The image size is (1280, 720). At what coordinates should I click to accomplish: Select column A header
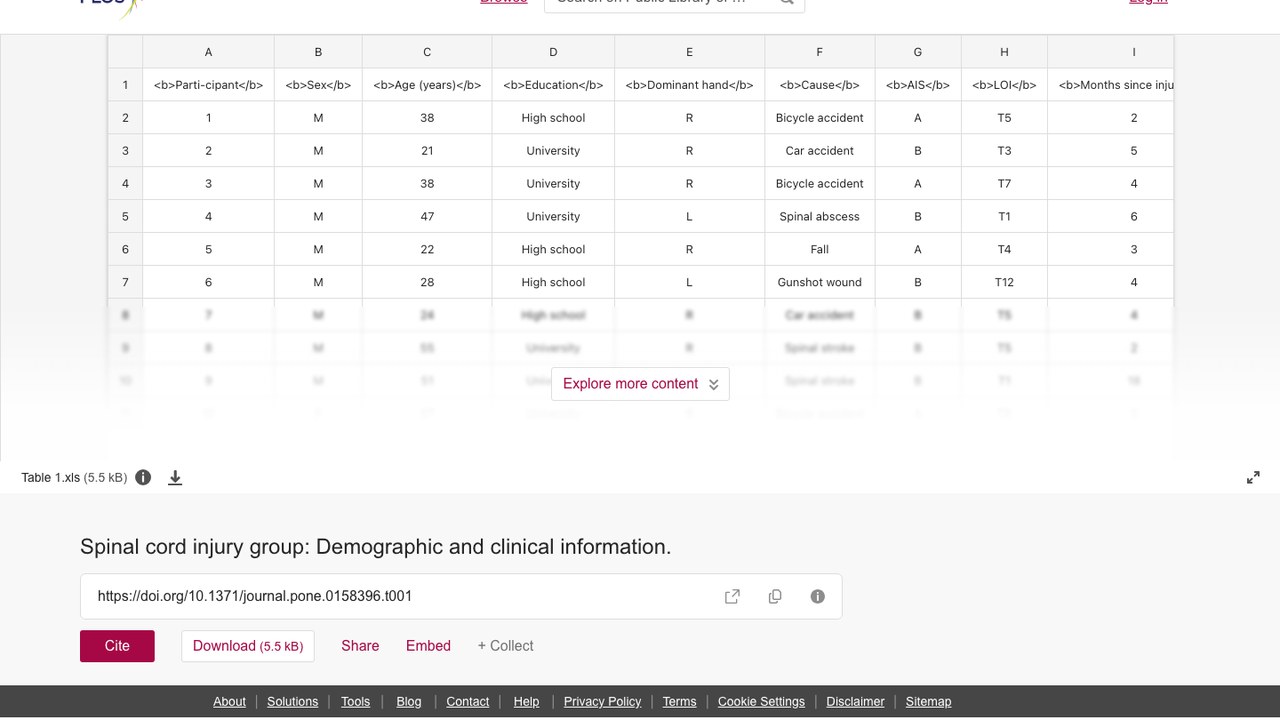click(208, 52)
